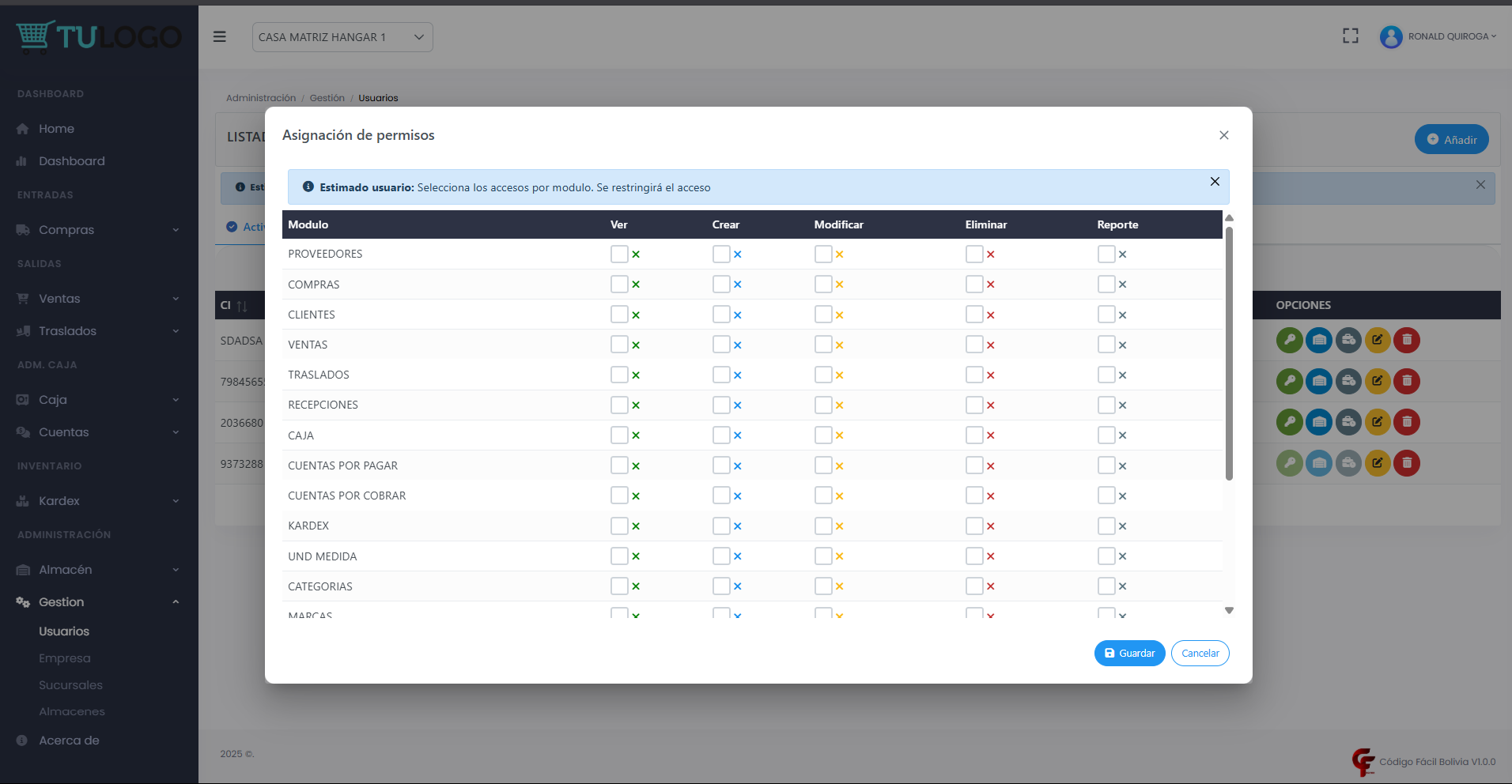Click the fullscreen icon in header
The image size is (1512, 784).
coord(1350,36)
